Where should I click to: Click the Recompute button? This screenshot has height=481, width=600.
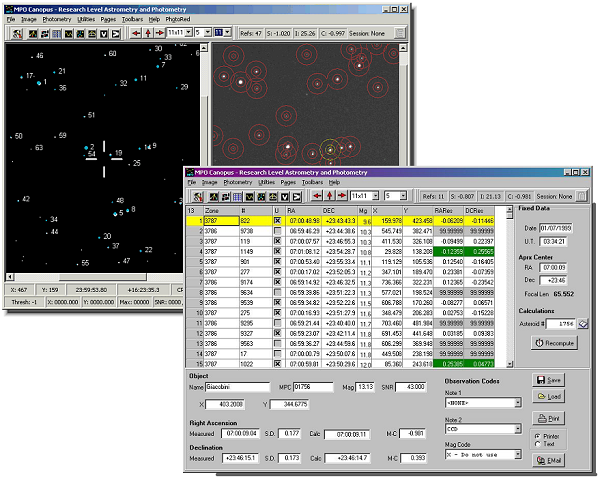pos(554,343)
